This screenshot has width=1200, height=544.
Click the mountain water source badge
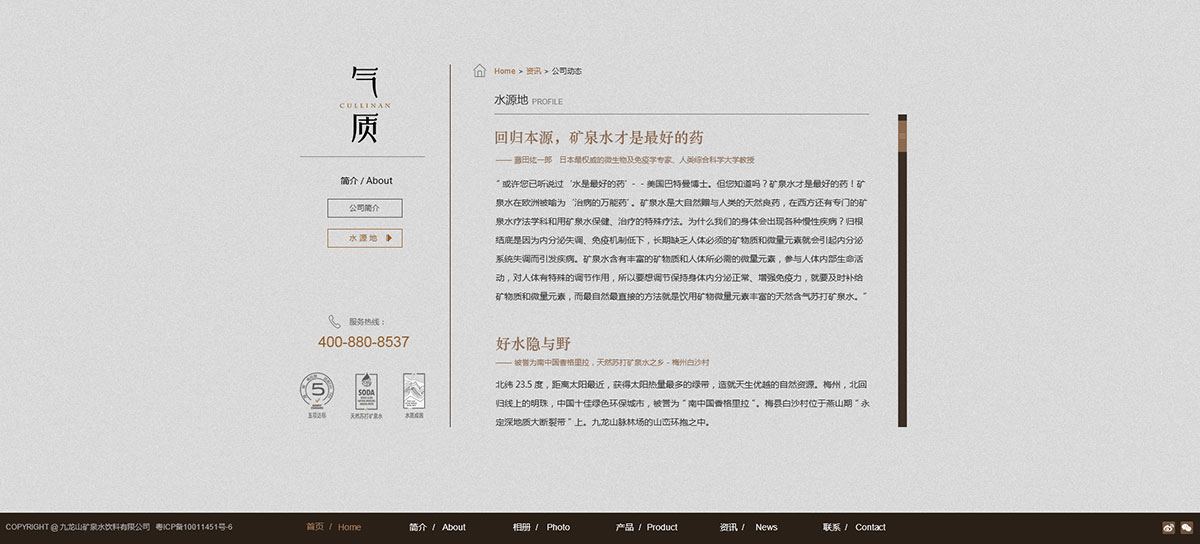[x=413, y=394]
